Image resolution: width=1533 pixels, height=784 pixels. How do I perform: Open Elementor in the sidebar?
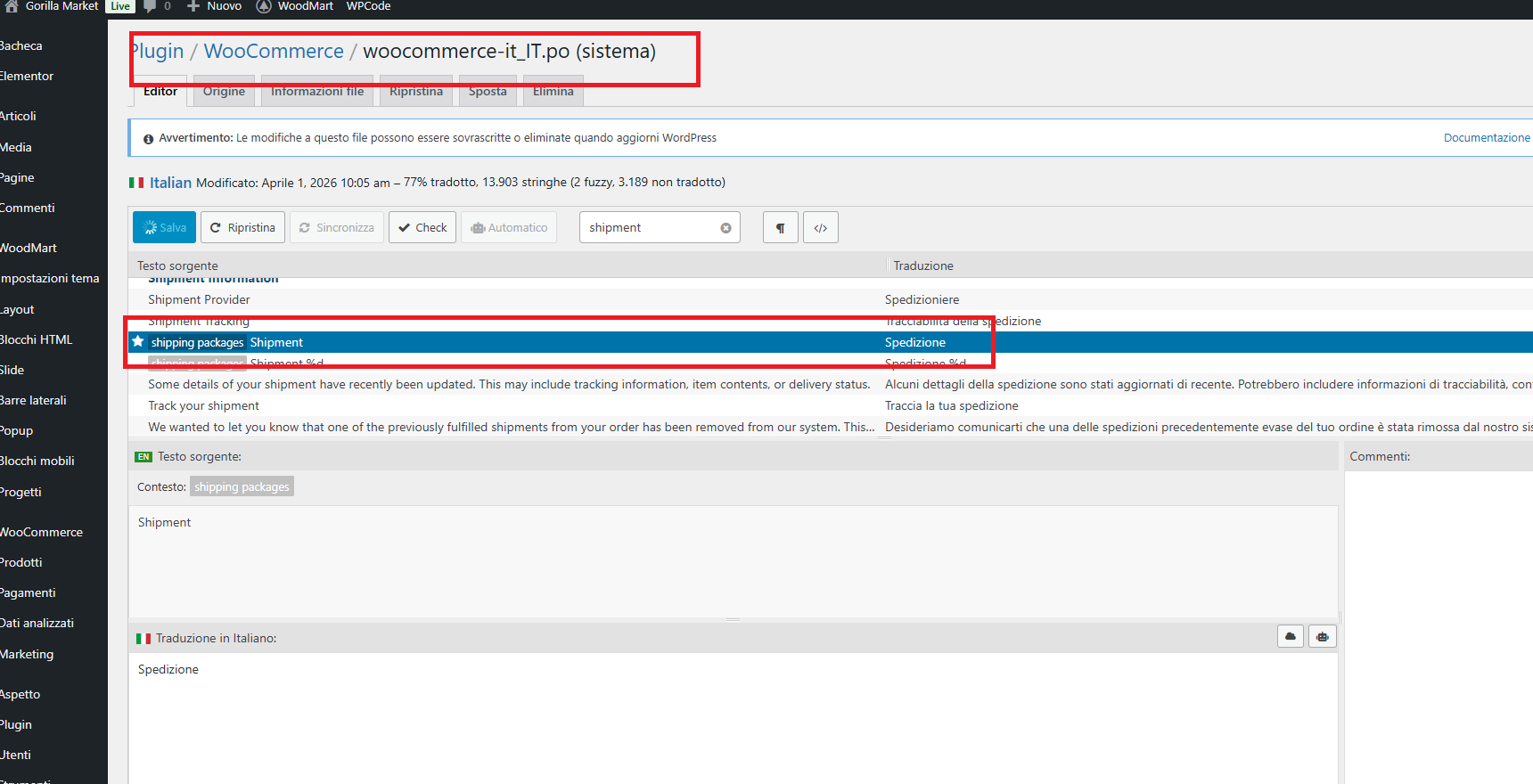(x=27, y=76)
